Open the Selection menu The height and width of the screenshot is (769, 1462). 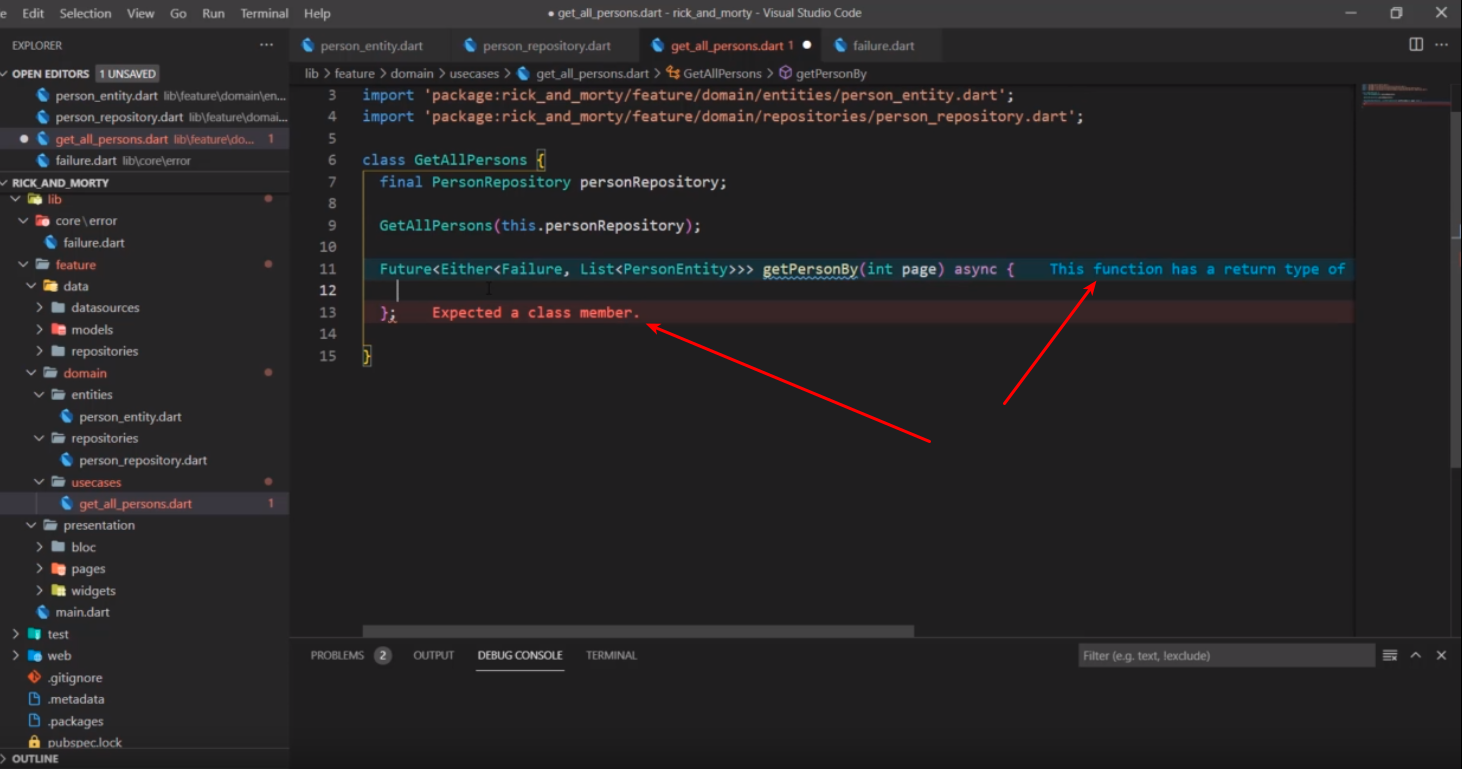85,13
